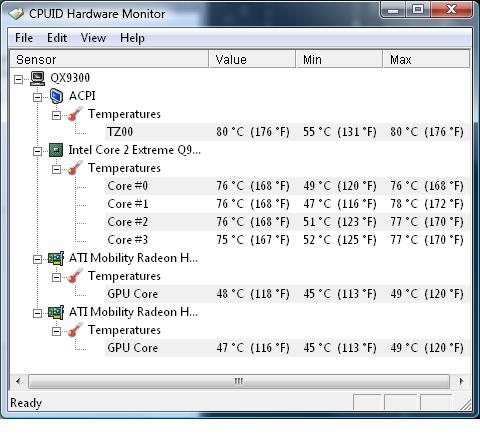Click the Intel Core 2 Extreme chip icon
Viewport: 480px width, 440px height.
(x=56, y=150)
